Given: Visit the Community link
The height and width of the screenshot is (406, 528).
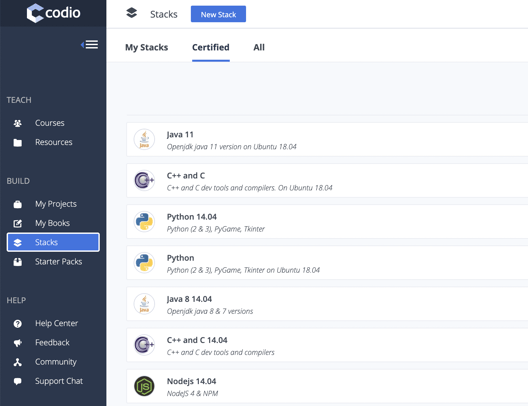Looking at the screenshot, I should [56, 362].
